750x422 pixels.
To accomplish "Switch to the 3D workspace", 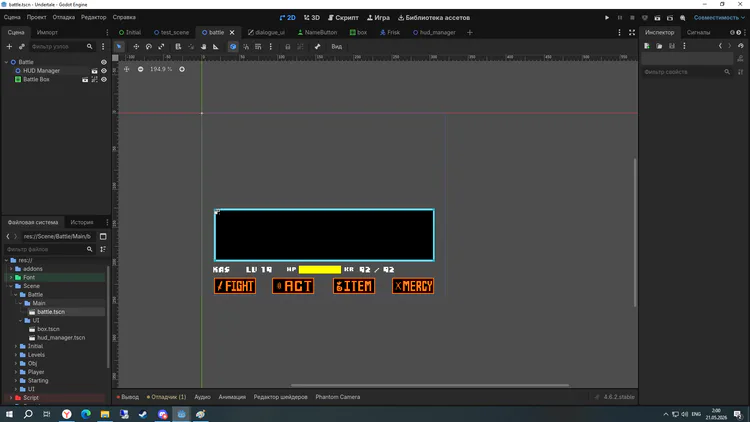I will (311, 18).
